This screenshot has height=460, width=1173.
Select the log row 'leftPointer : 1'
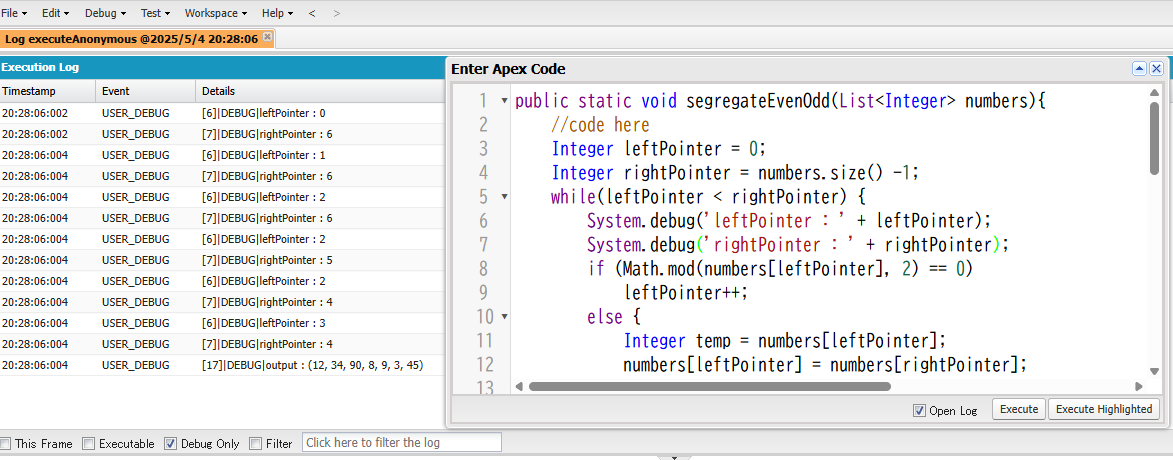point(222,155)
